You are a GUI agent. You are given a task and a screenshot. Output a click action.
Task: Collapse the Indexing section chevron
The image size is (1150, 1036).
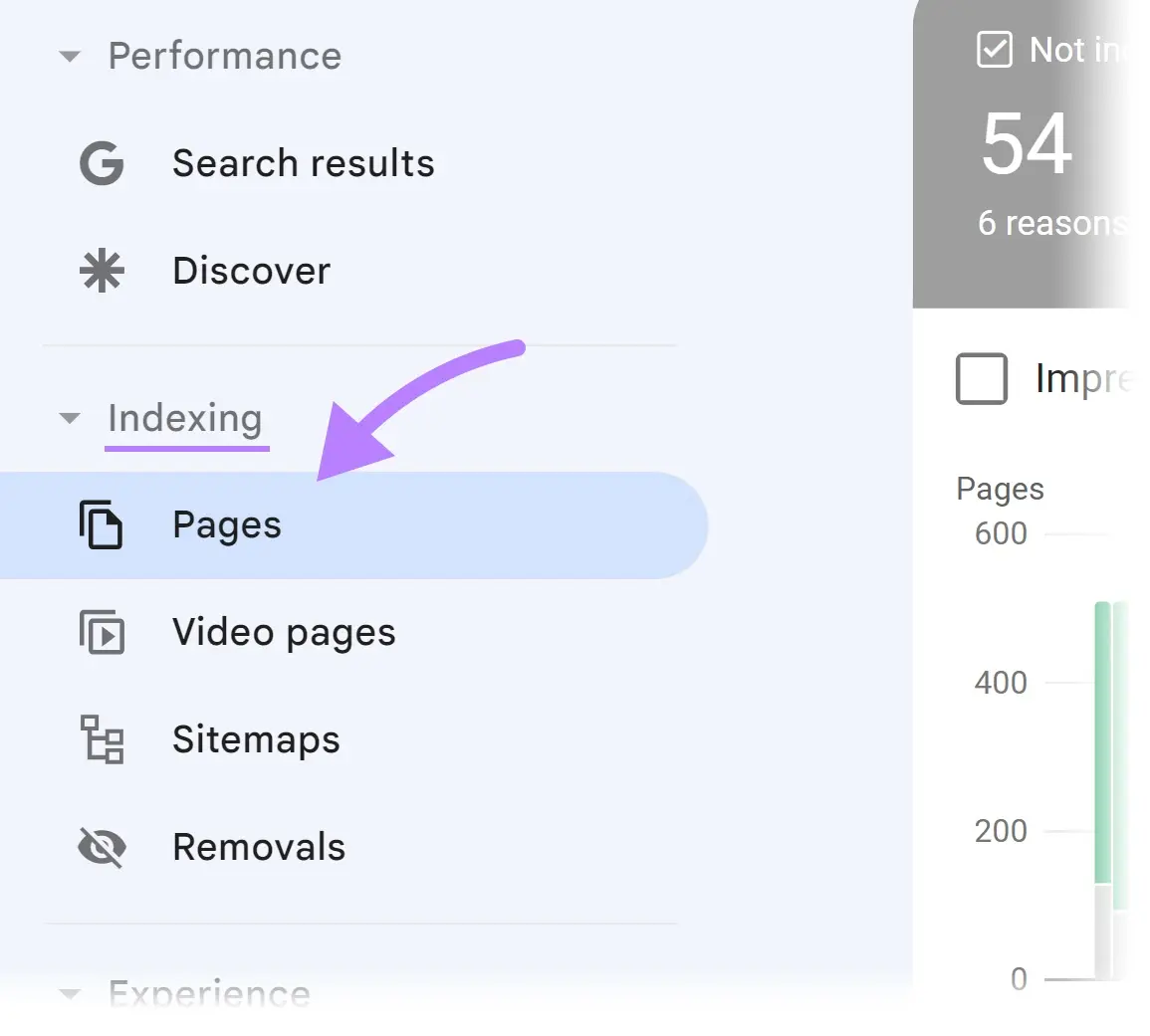point(69,419)
